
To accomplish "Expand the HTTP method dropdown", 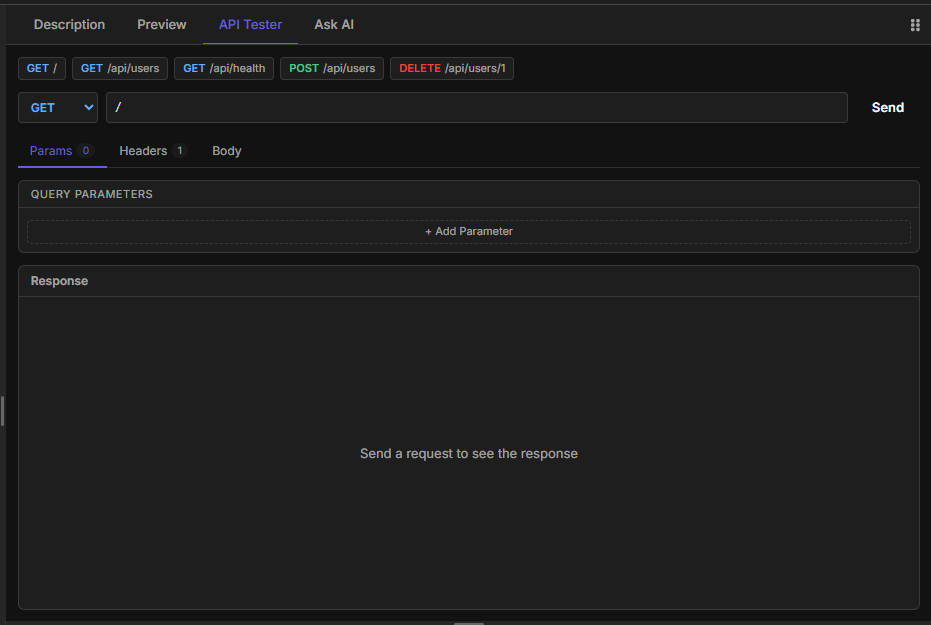I will pos(58,108).
